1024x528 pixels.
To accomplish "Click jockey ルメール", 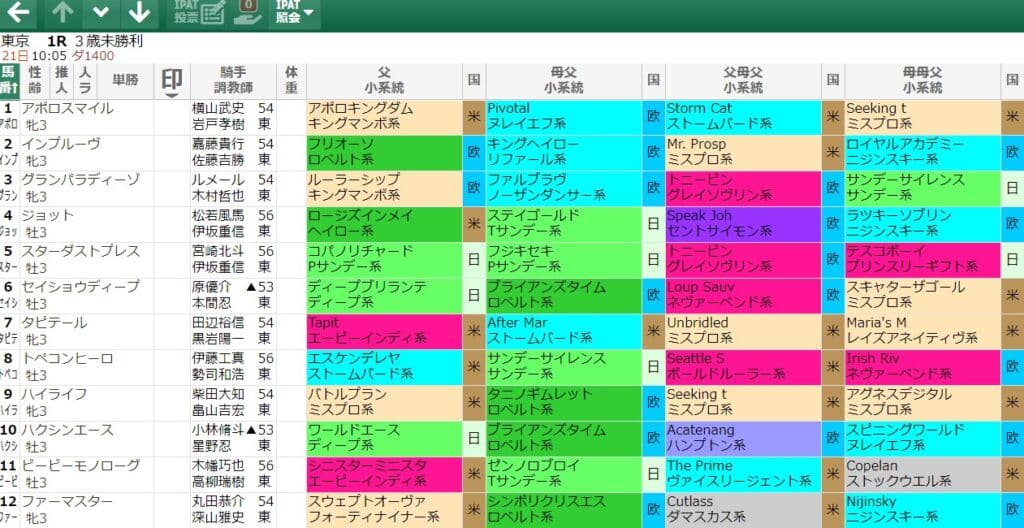I will point(218,180).
